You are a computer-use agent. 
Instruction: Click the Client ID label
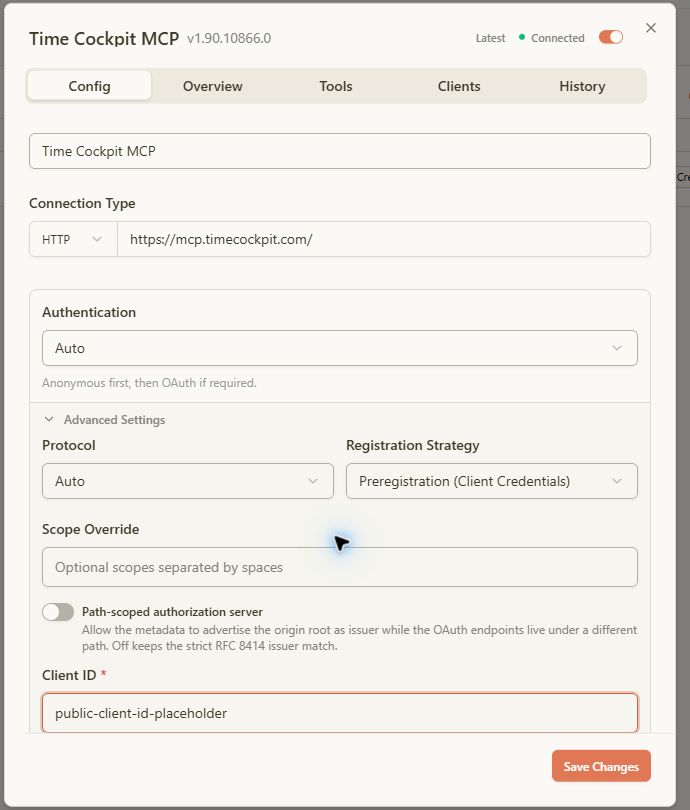69,675
